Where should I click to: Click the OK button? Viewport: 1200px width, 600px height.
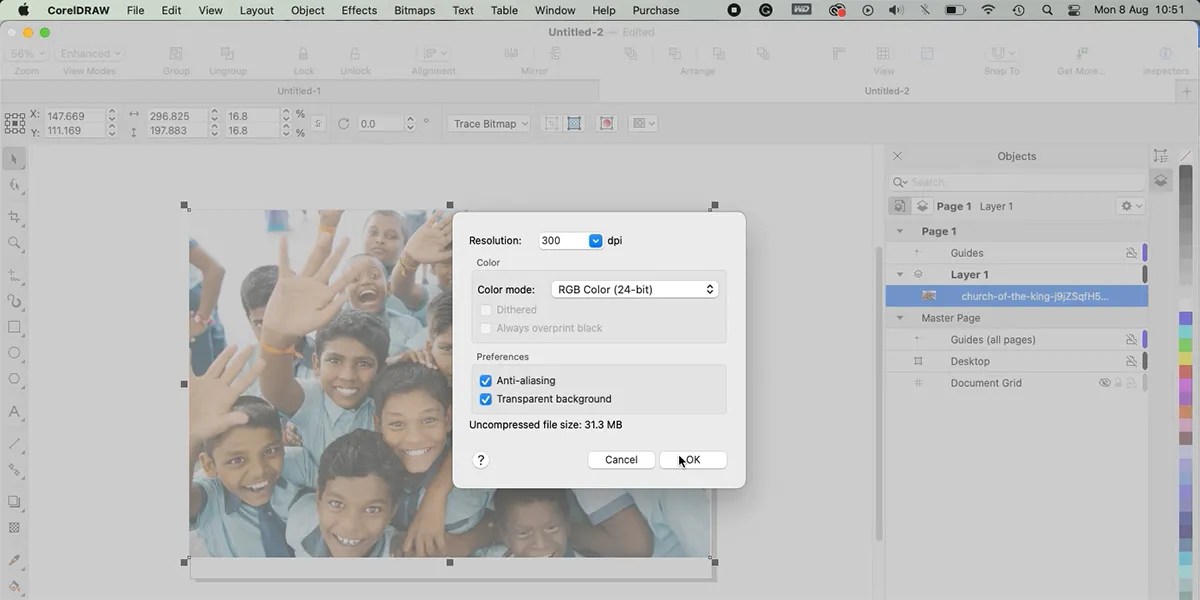[693, 459]
